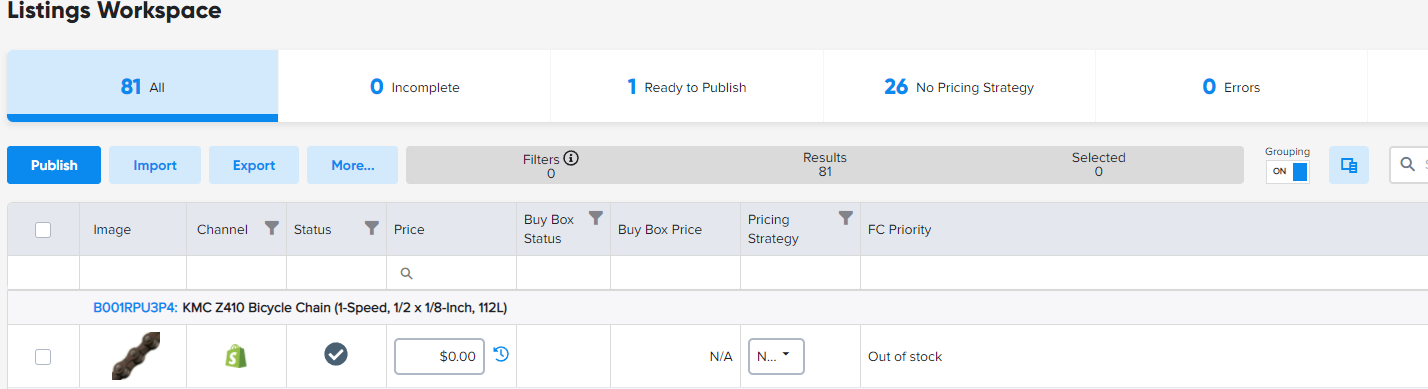1428x389 pixels.
Task: Click the column layout icon button
Action: (1349, 165)
